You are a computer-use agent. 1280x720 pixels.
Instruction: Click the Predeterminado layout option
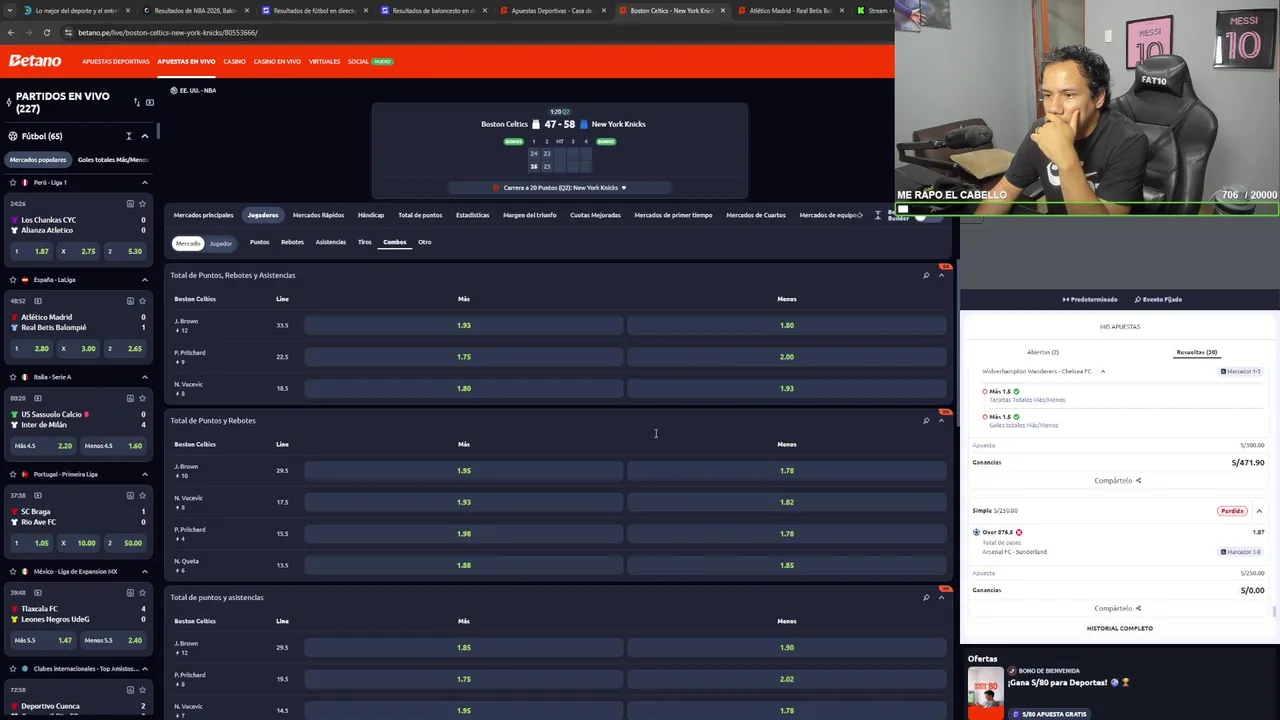[x=1090, y=299]
